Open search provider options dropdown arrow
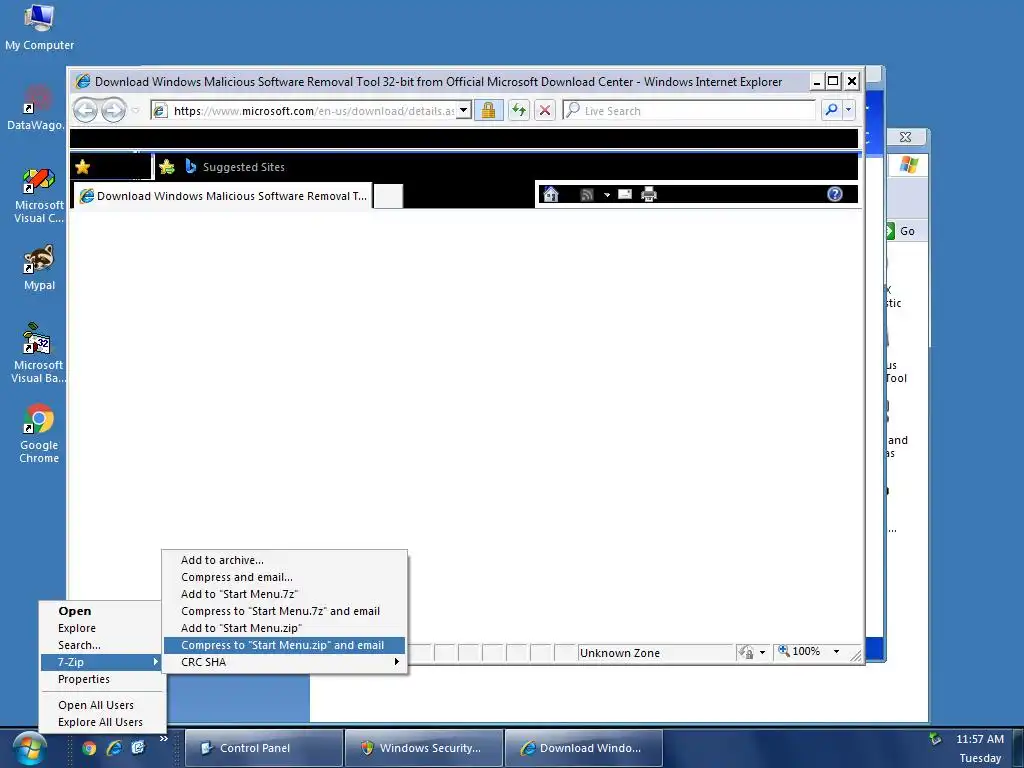1024x768 pixels. click(848, 110)
